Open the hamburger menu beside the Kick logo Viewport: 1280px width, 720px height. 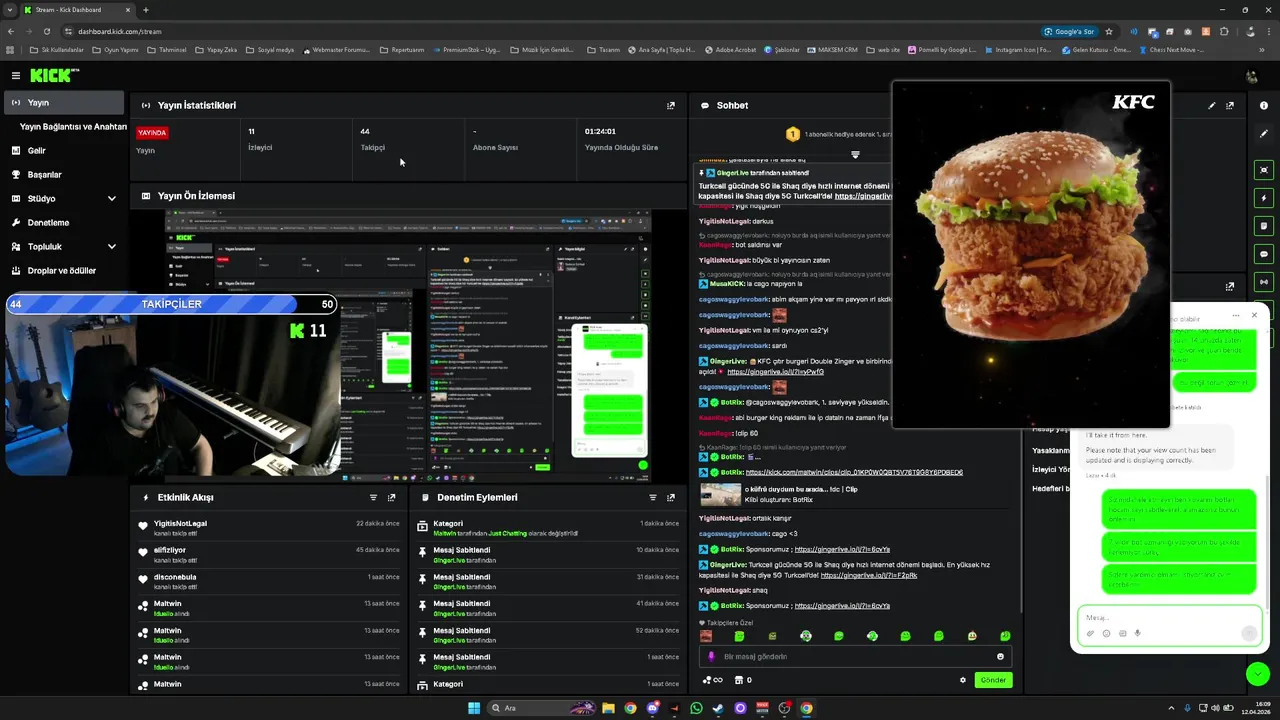15,75
